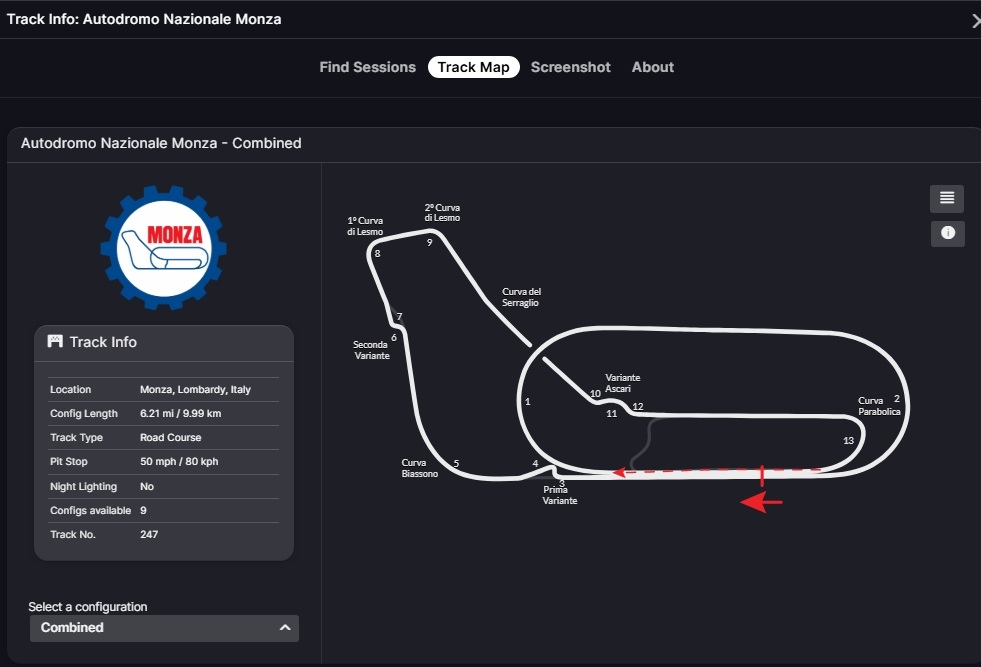Collapse the Track Info panel header
Screen dimensions: 981x667
click(163, 340)
